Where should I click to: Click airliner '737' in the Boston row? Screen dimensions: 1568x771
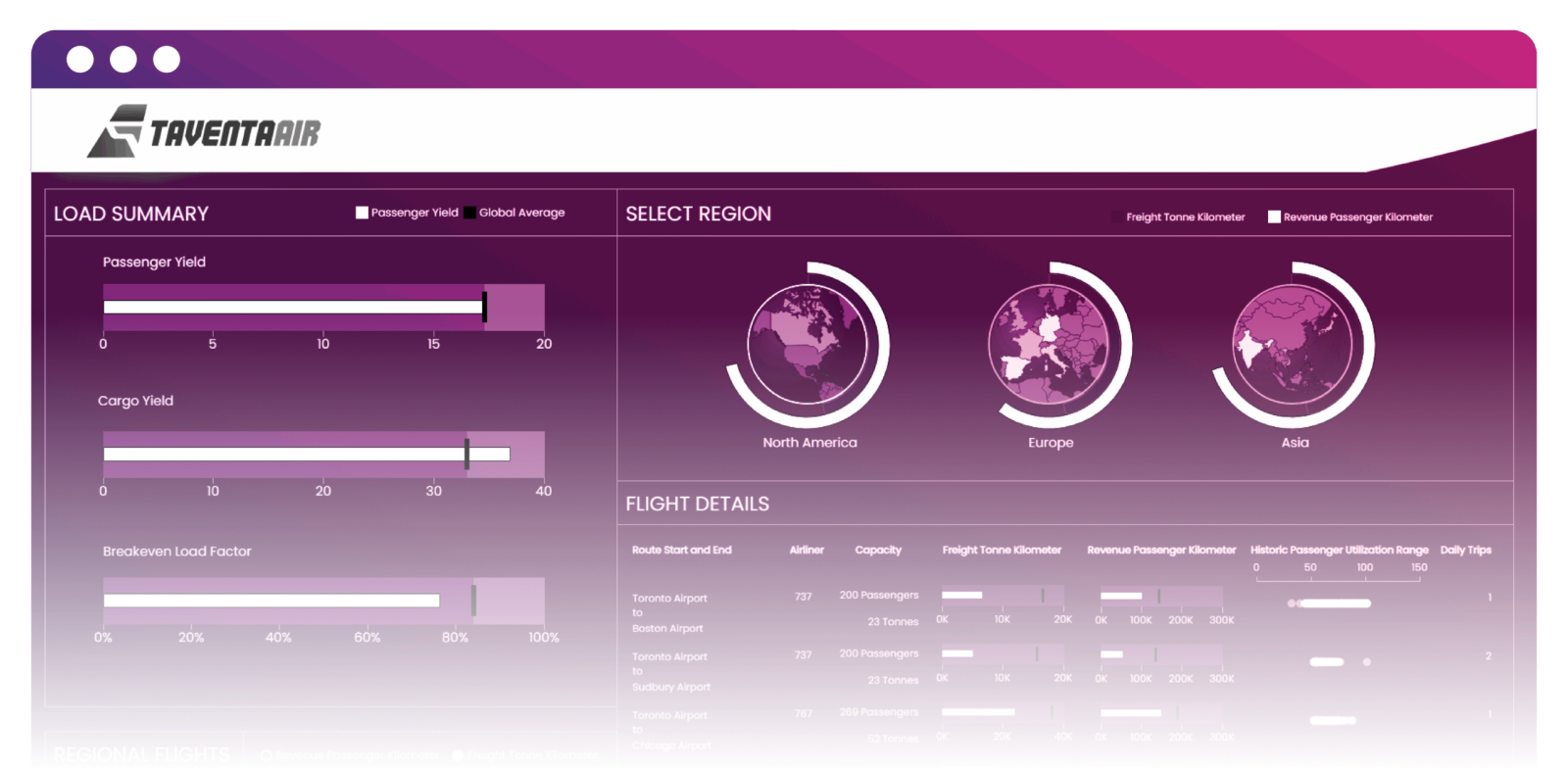(x=804, y=597)
